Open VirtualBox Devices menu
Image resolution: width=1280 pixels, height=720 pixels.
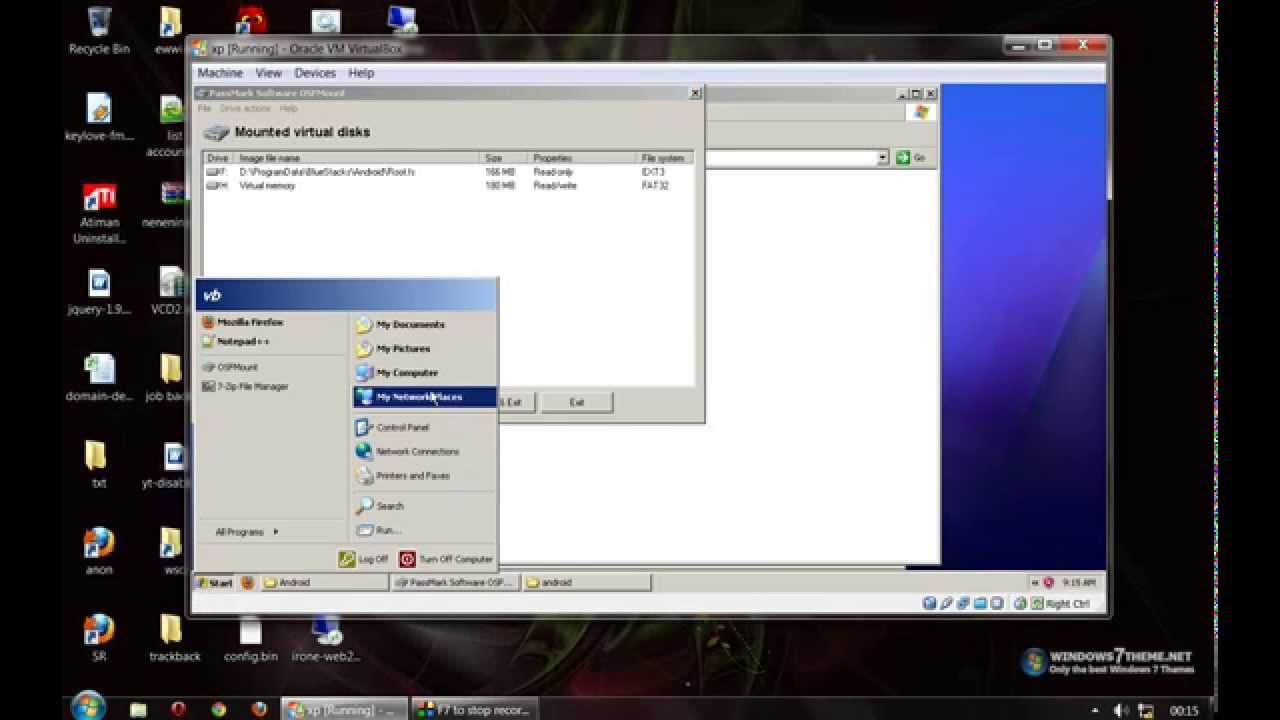click(315, 73)
